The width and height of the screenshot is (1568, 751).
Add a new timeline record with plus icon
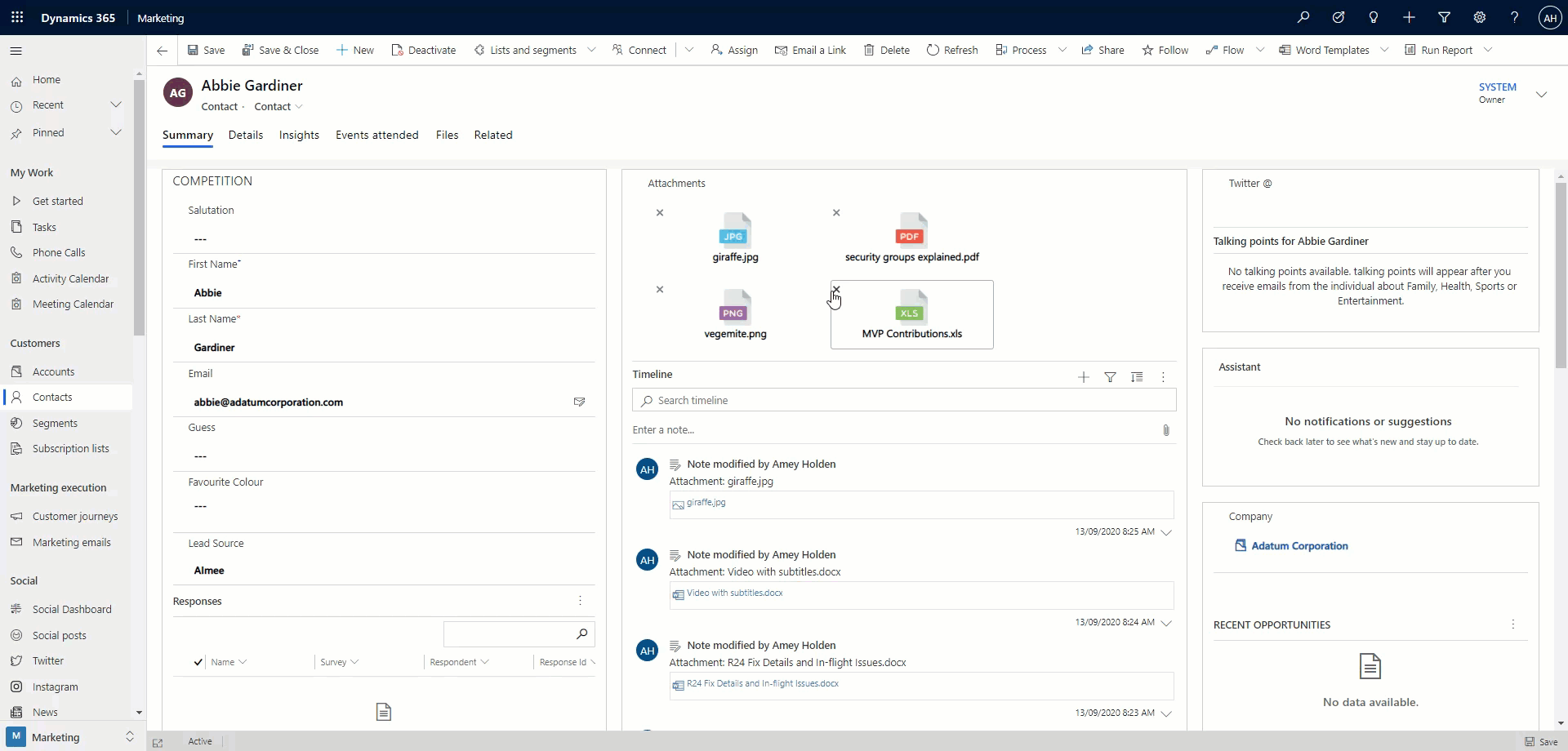(x=1084, y=377)
